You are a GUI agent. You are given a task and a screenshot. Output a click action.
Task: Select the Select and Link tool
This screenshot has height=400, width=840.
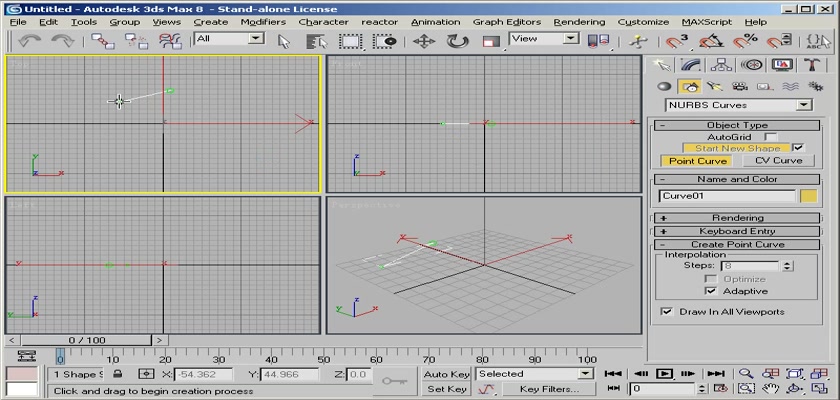tap(102, 41)
